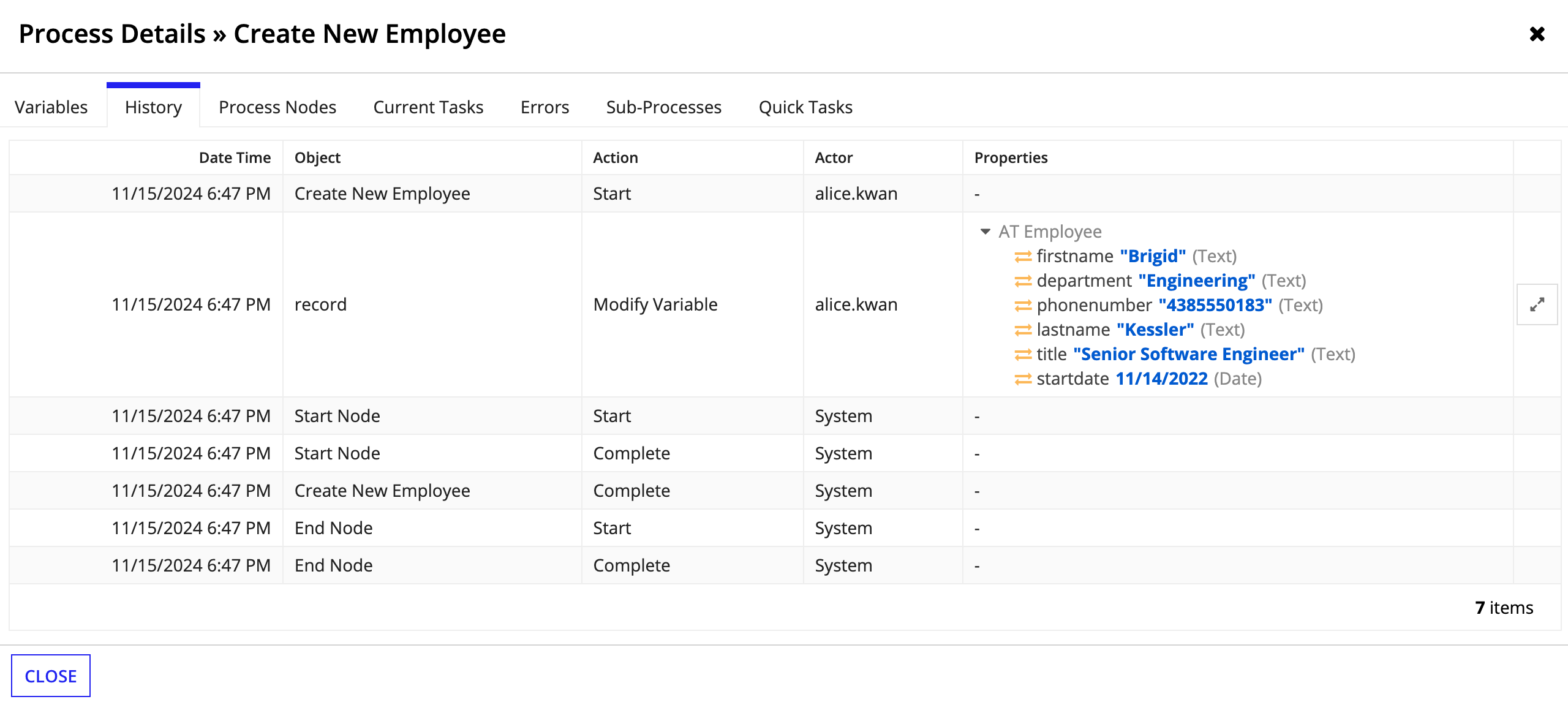Viewport: 1568px width, 702px height.
Task: Select the "Brigid" firstname value
Action: 1153,256
